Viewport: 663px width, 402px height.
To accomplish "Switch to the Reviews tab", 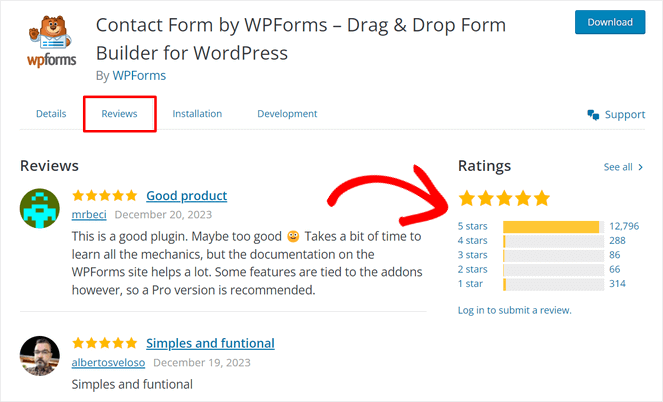I will [x=119, y=114].
